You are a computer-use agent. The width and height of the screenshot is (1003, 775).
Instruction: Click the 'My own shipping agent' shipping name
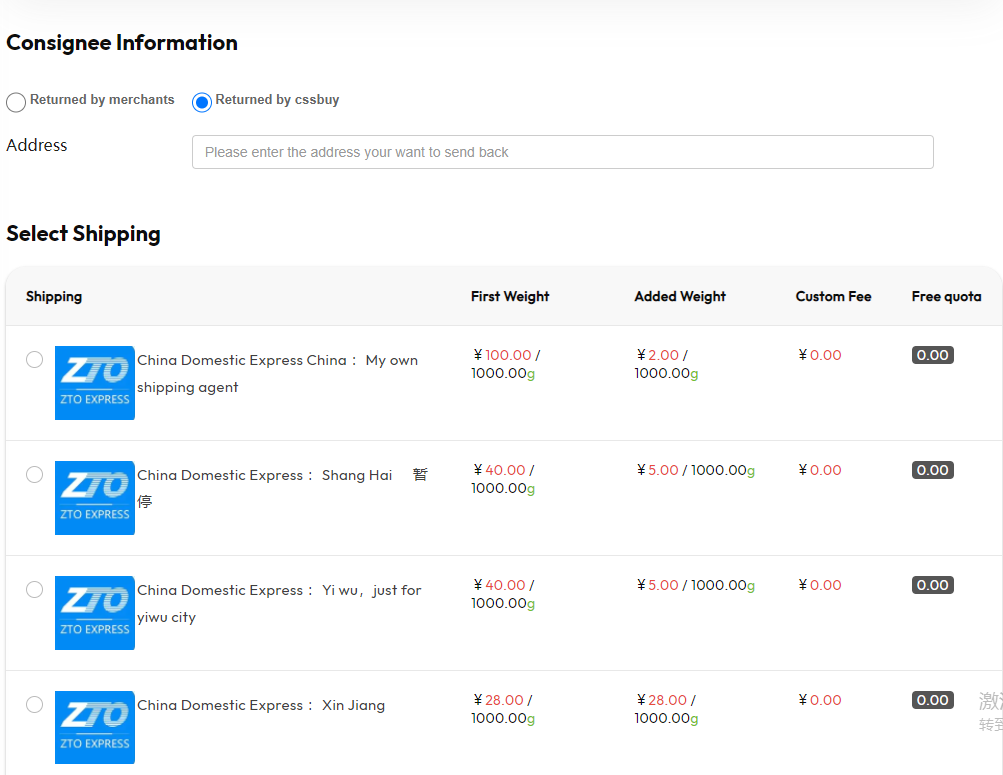click(x=278, y=373)
